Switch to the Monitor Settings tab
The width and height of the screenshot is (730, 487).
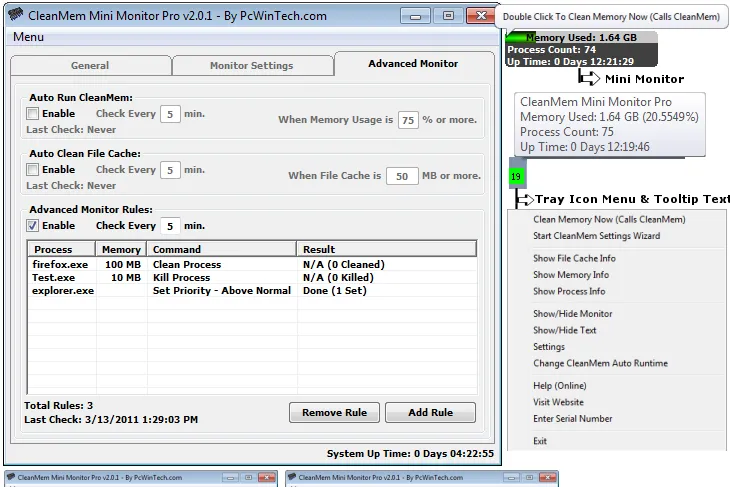tap(252, 66)
